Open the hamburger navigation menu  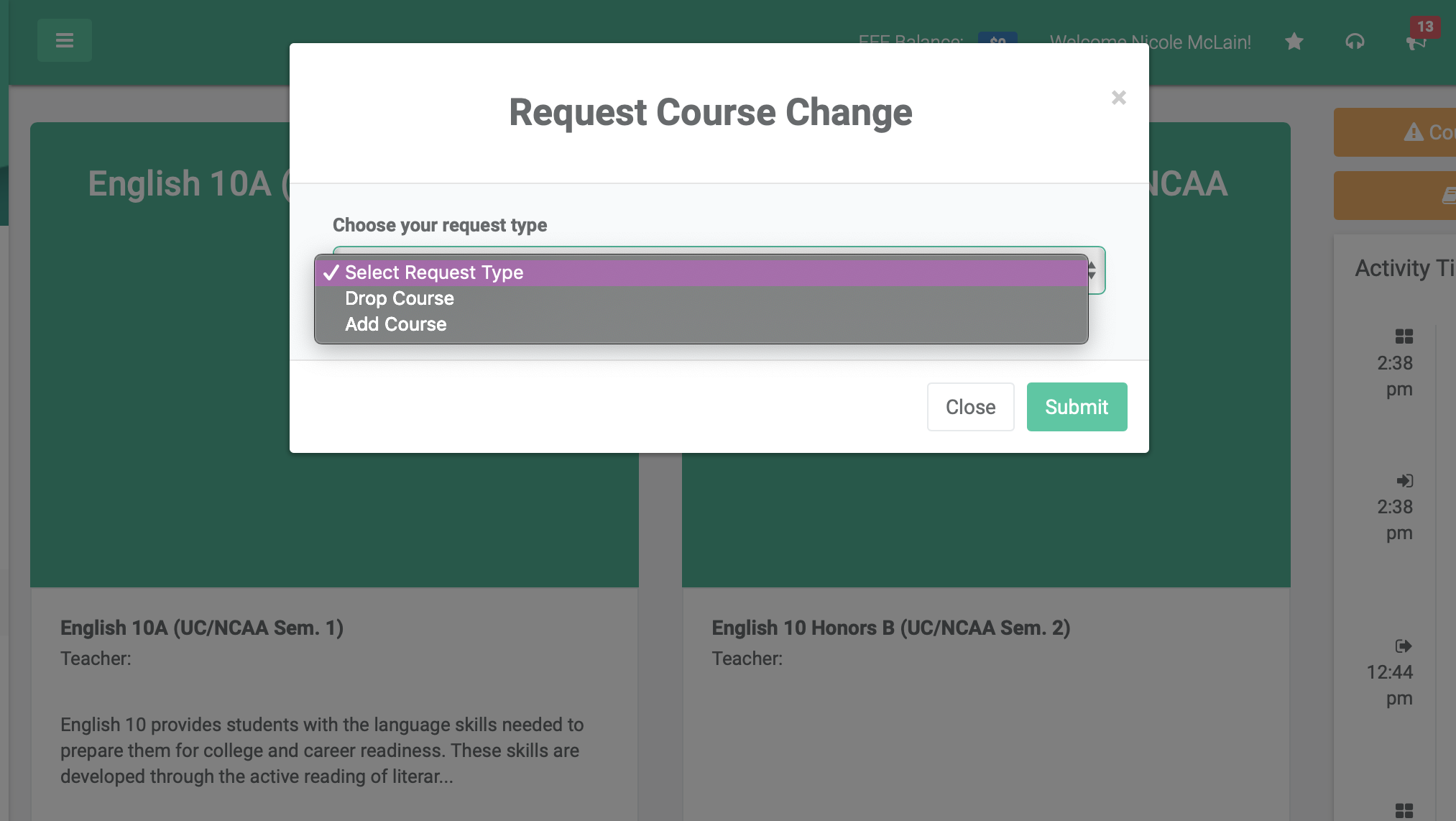coord(64,40)
